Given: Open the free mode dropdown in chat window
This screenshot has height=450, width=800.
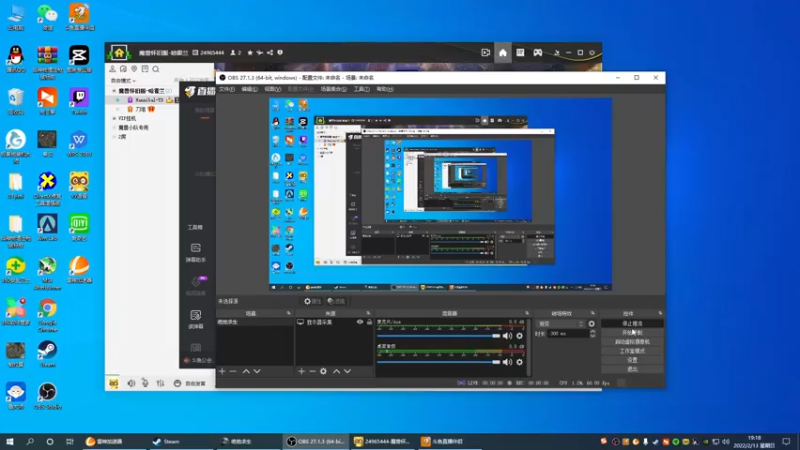Looking at the screenshot, I should (123, 81).
